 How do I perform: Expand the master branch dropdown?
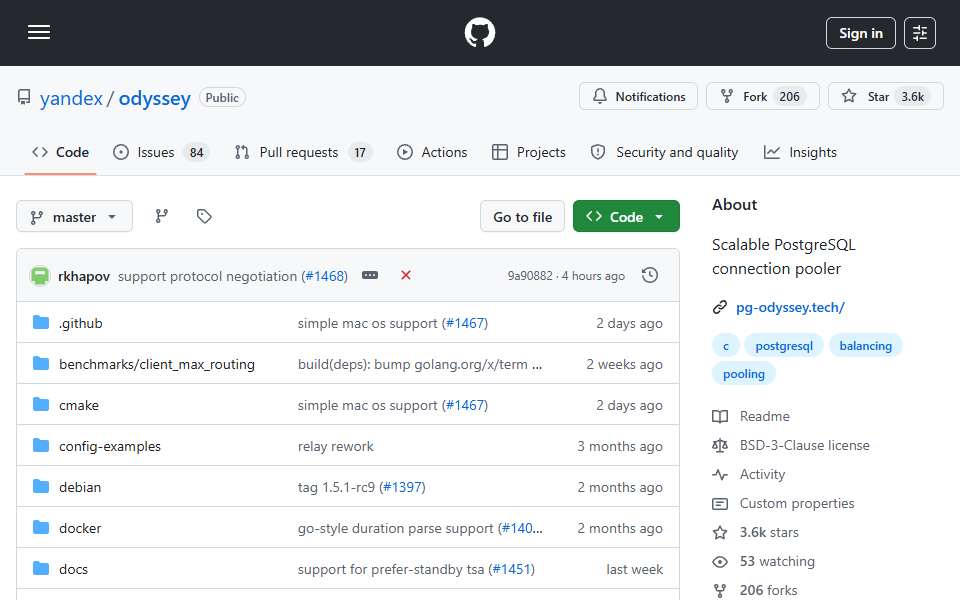(74, 217)
